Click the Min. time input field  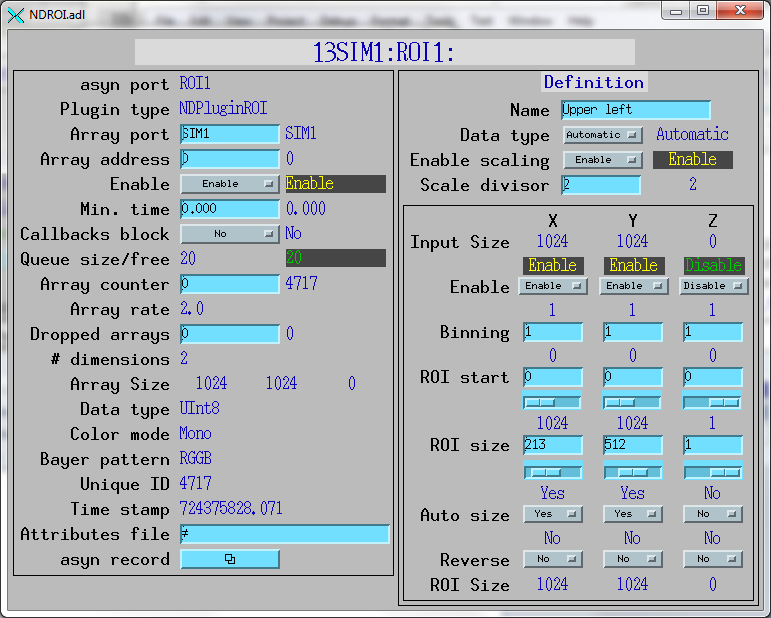click(x=230, y=209)
